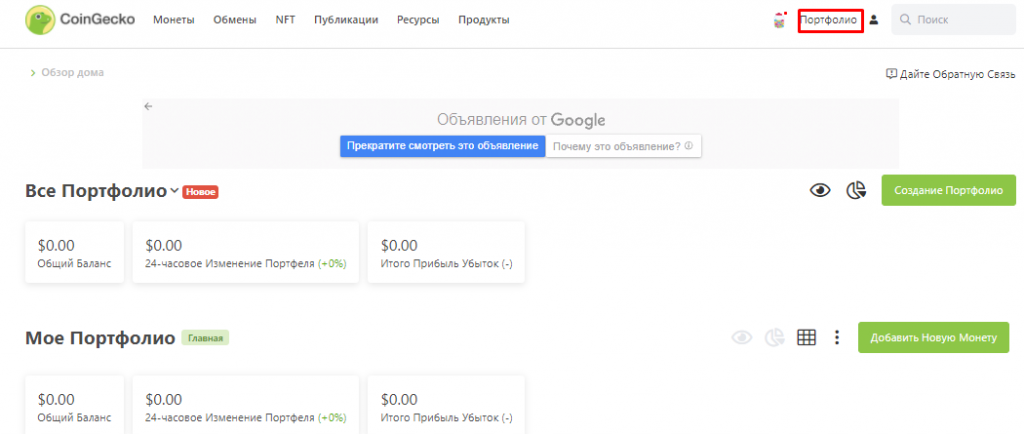The height and width of the screenshot is (434, 1024).
Task: Expand the Обзор дома breadcrumb chevron
Action: coord(33,73)
